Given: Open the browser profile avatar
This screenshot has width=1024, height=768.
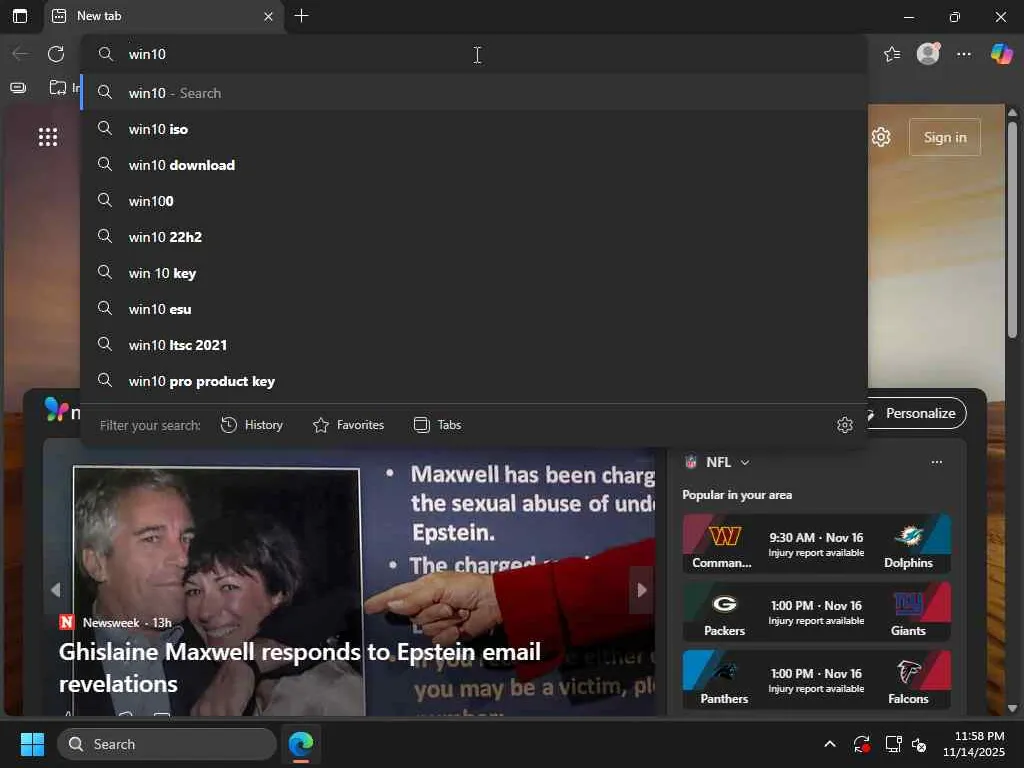Looking at the screenshot, I should pyautogui.click(x=928, y=54).
